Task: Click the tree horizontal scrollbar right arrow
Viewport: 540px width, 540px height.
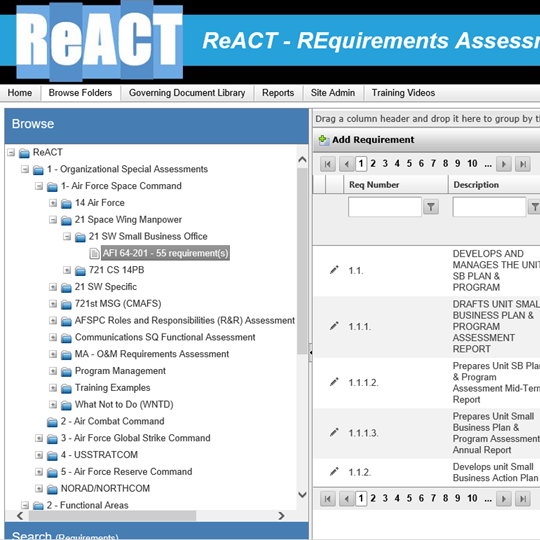Action: tap(281, 516)
